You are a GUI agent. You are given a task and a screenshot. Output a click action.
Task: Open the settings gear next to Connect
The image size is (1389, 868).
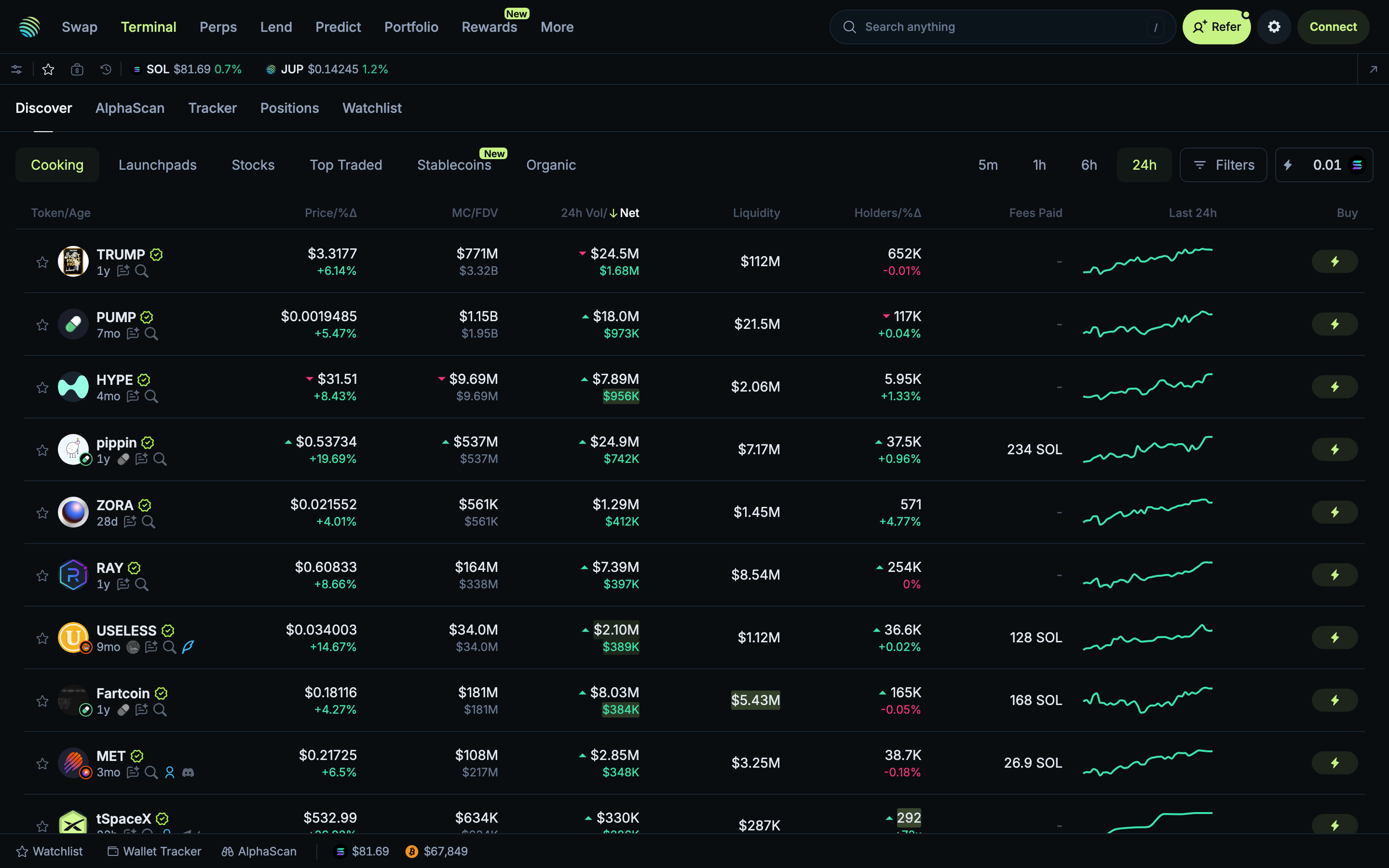(1274, 27)
